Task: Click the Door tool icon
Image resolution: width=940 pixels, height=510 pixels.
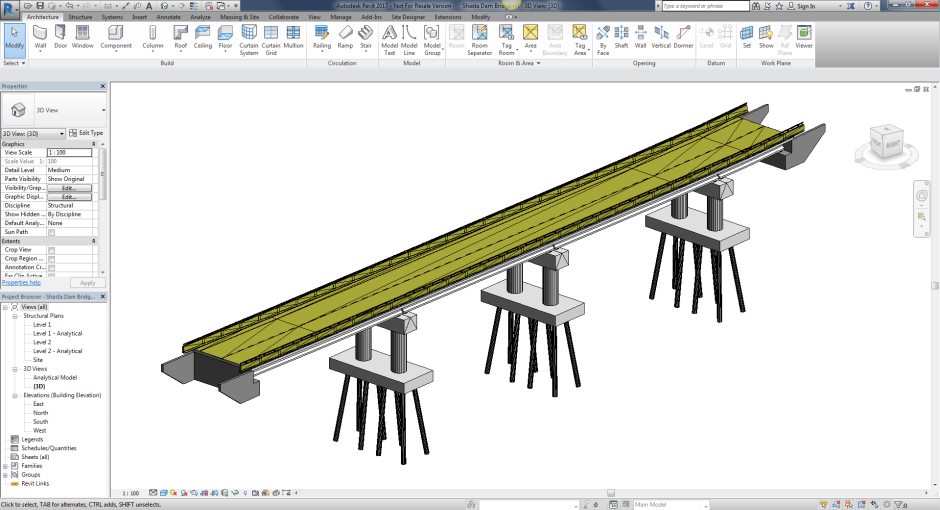Action: pos(61,37)
